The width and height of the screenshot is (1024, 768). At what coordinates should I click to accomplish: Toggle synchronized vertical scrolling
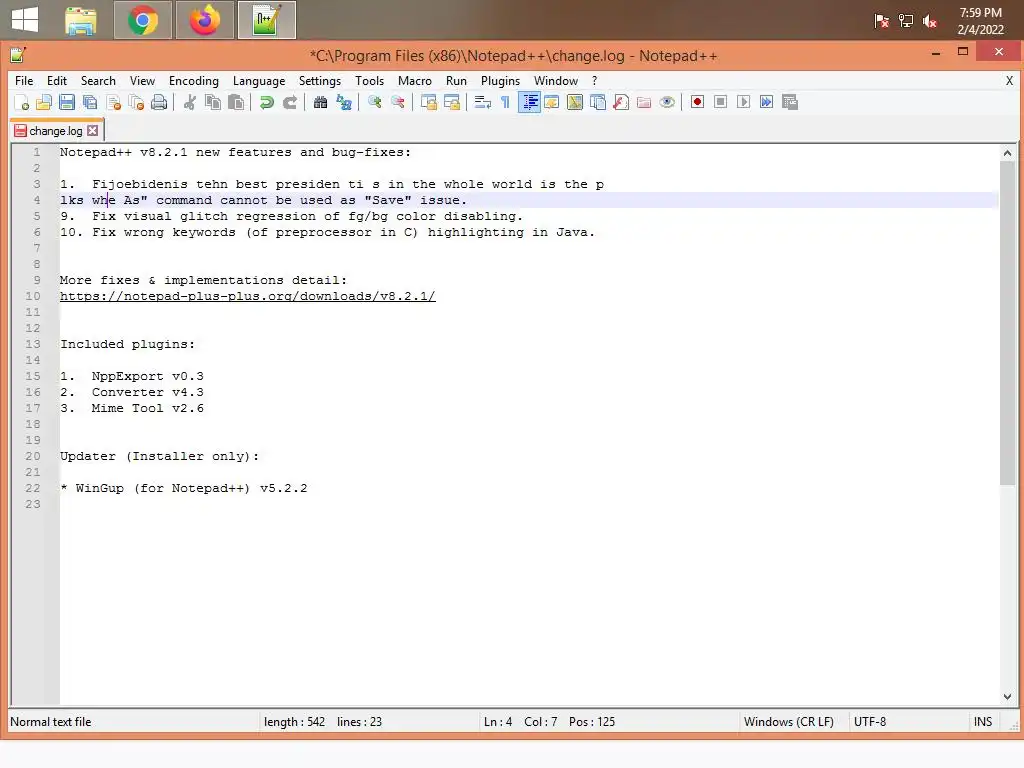[x=428, y=103]
